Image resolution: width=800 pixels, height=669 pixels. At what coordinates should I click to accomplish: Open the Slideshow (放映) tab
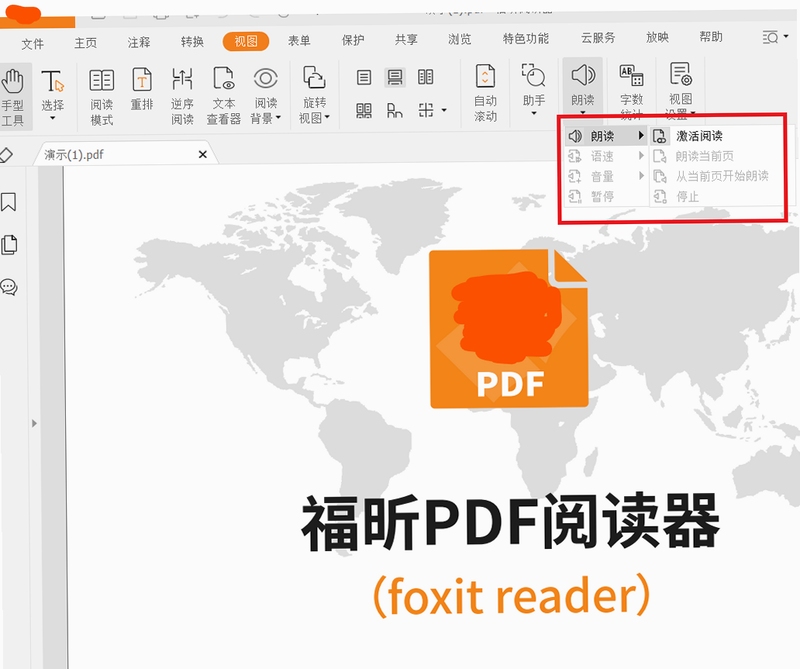point(657,37)
